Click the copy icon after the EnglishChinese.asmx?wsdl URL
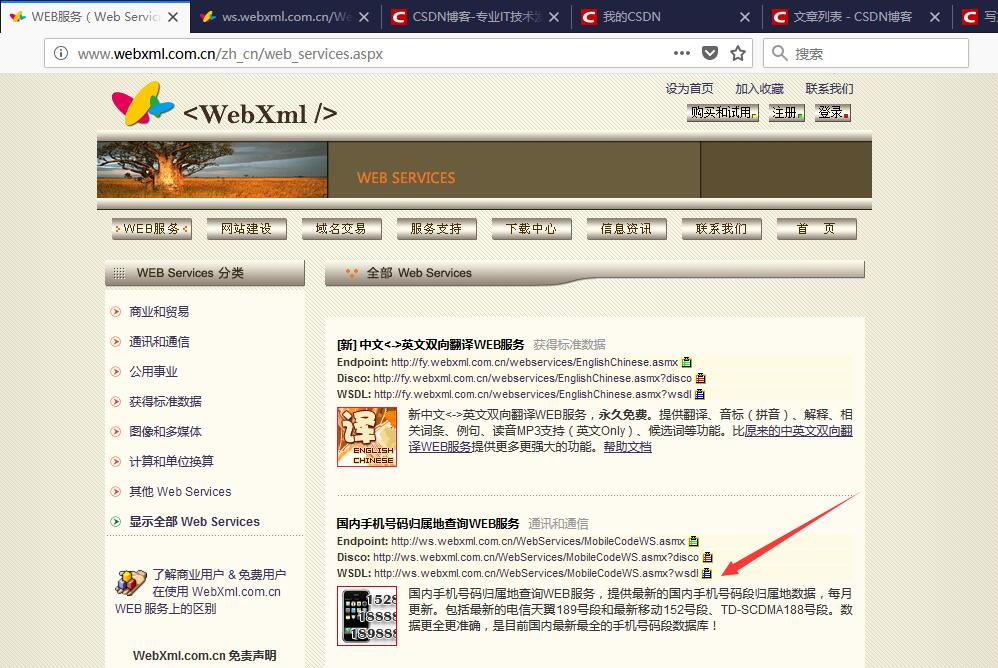The width and height of the screenshot is (998, 668). (x=699, y=394)
